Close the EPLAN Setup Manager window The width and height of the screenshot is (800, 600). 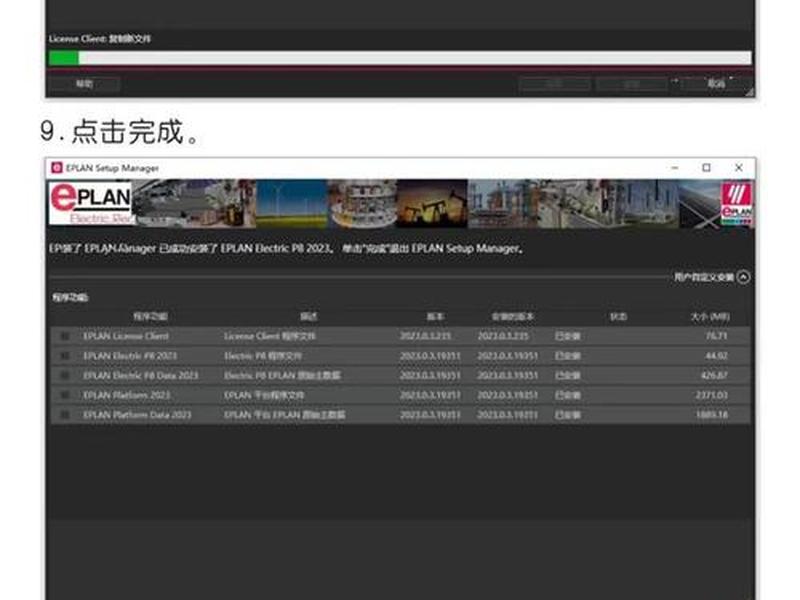click(738, 167)
